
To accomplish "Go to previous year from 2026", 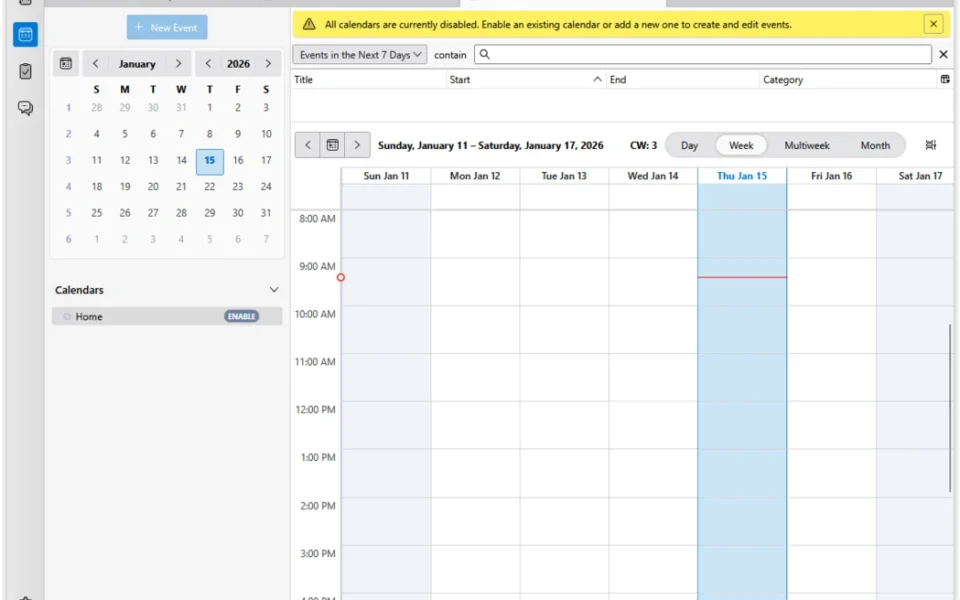I will tap(208, 64).
